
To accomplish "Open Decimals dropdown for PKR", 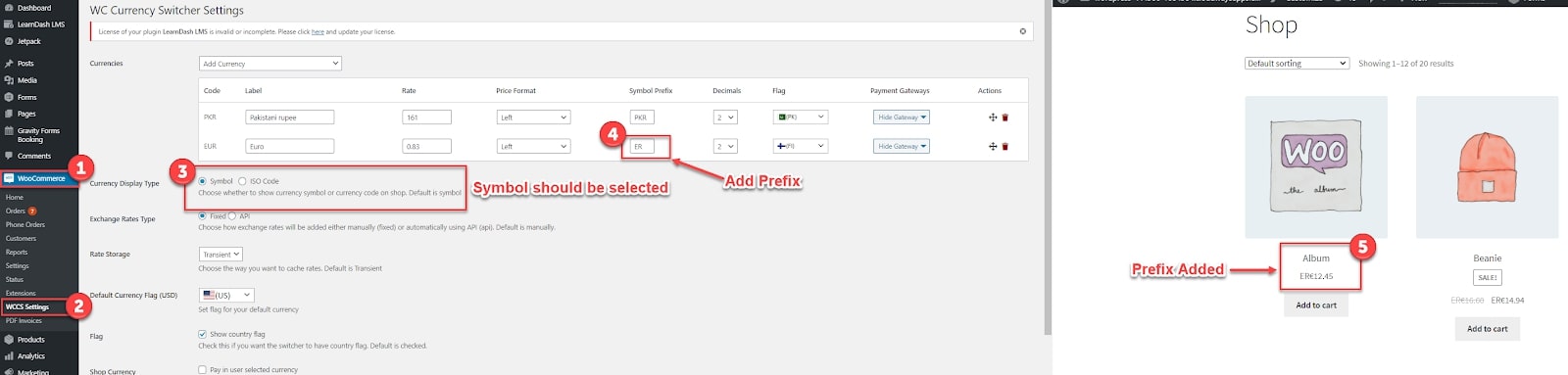I will click(x=725, y=117).
